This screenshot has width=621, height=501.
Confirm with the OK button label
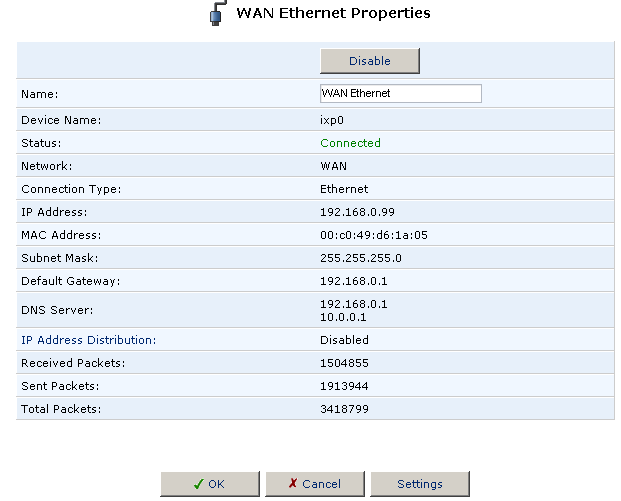(x=217, y=484)
